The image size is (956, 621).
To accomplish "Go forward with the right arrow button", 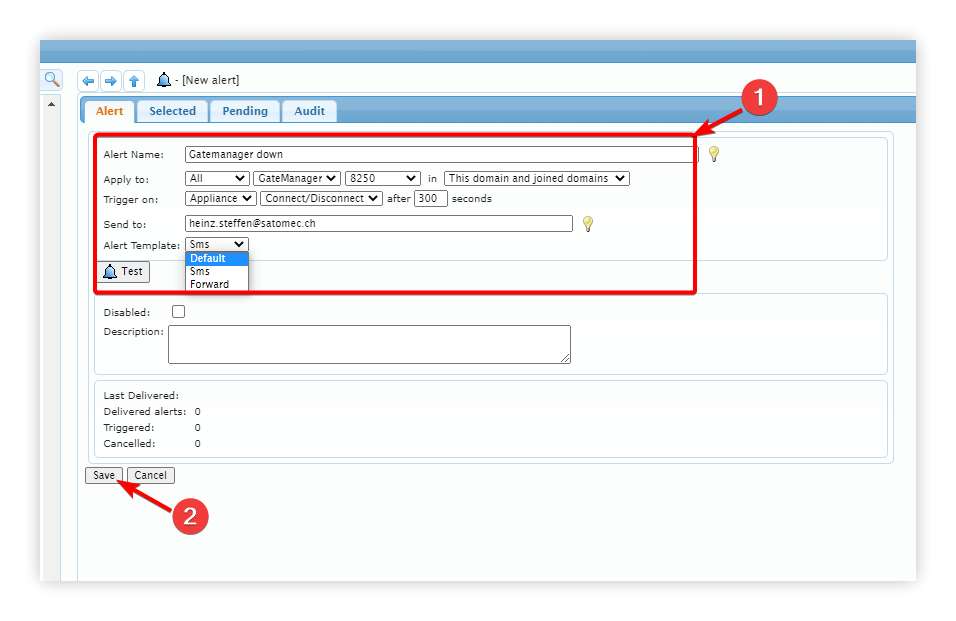I will 111,80.
